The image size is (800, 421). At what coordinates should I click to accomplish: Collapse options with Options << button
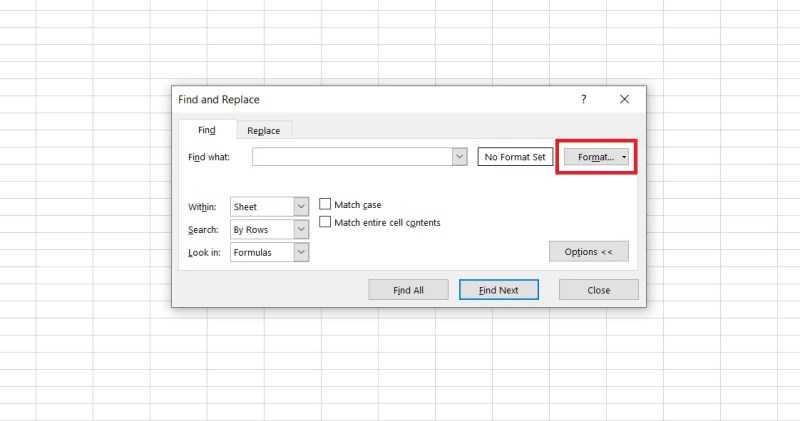click(x=589, y=252)
